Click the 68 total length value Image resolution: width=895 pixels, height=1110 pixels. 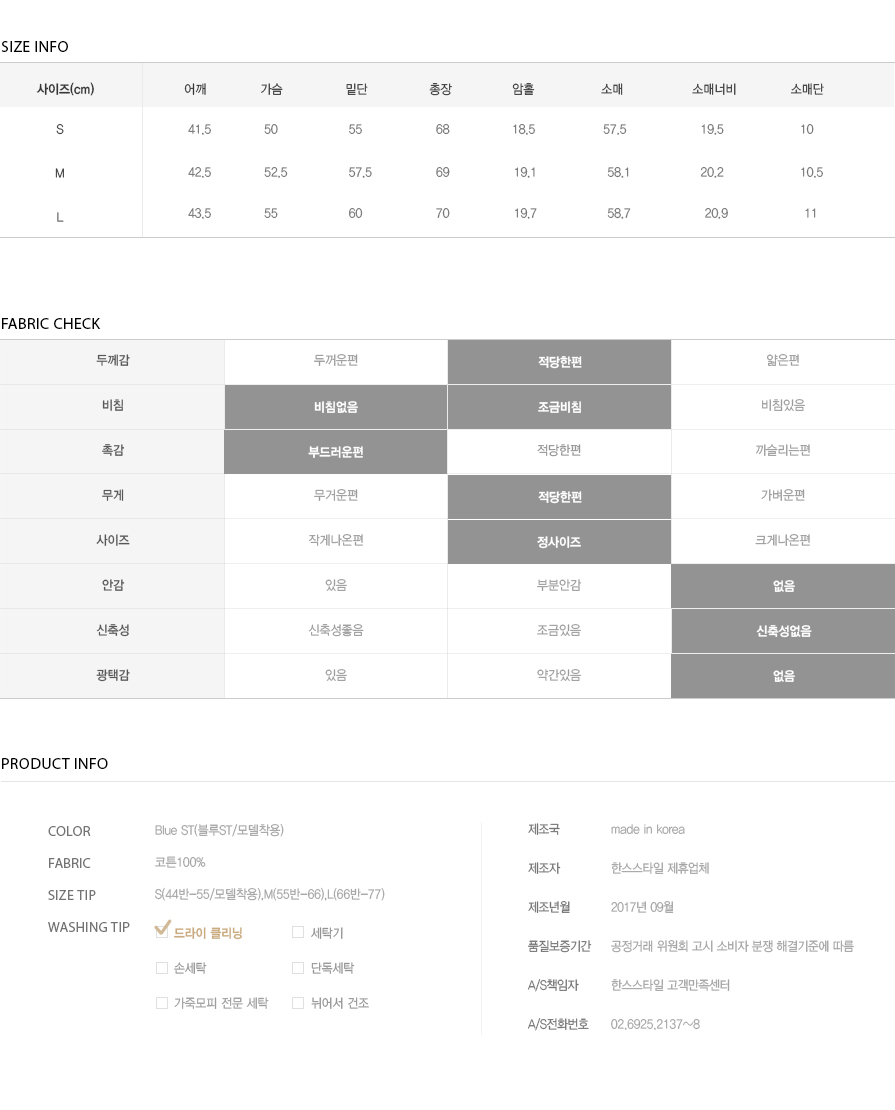point(443,130)
